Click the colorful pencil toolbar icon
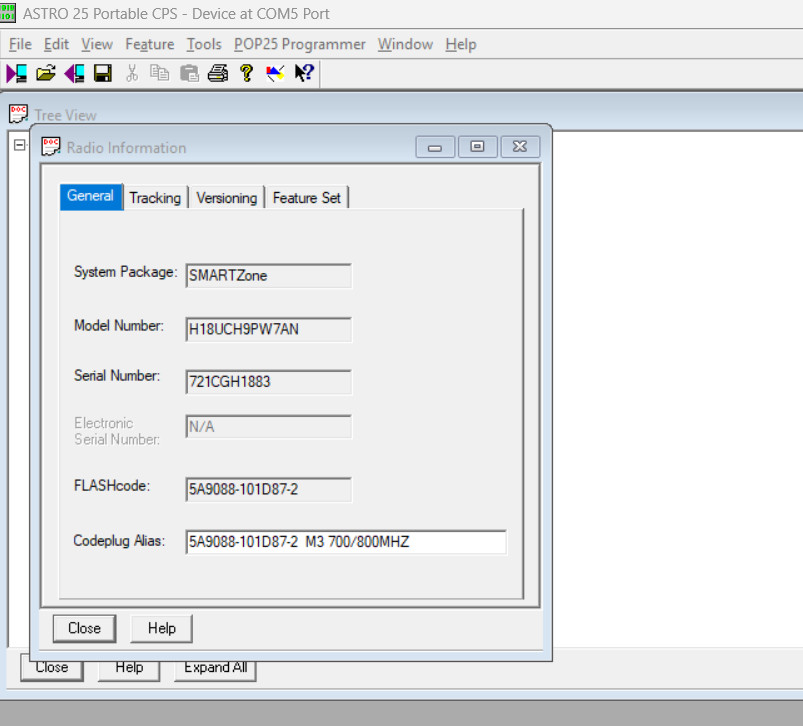Screen dimensions: 803x726 [x=275, y=73]
